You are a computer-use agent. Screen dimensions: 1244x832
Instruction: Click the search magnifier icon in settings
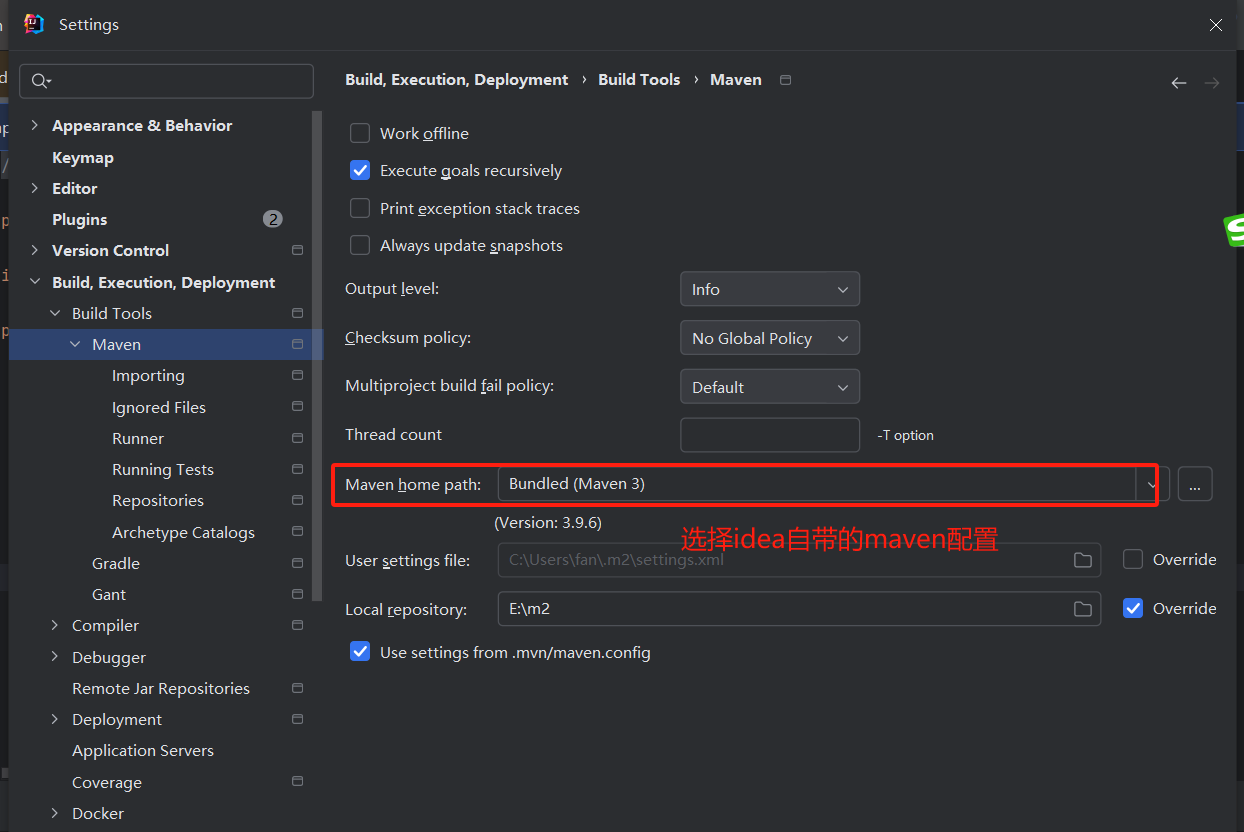coord(40,82)
